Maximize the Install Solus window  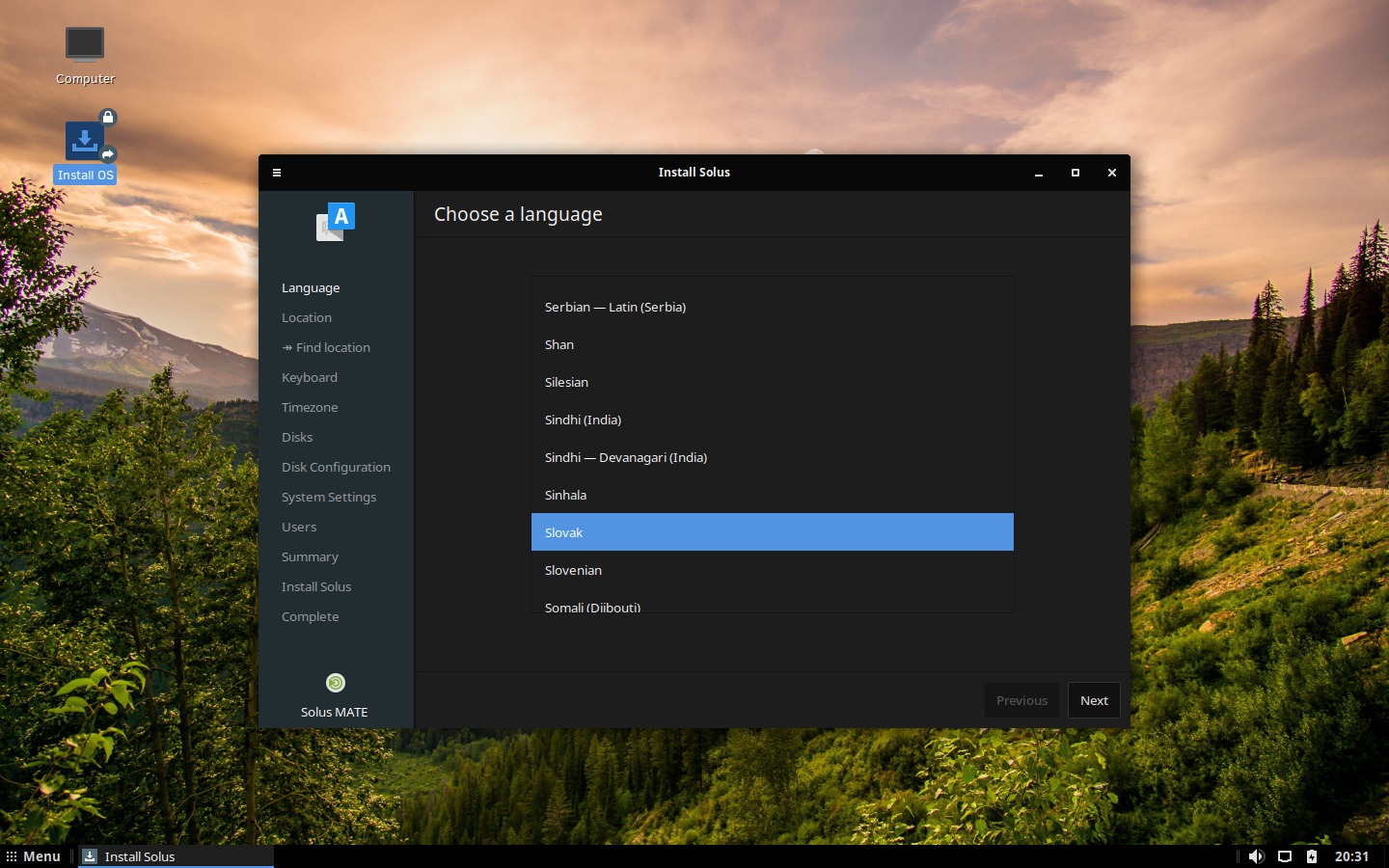[x=1075, y=173]
